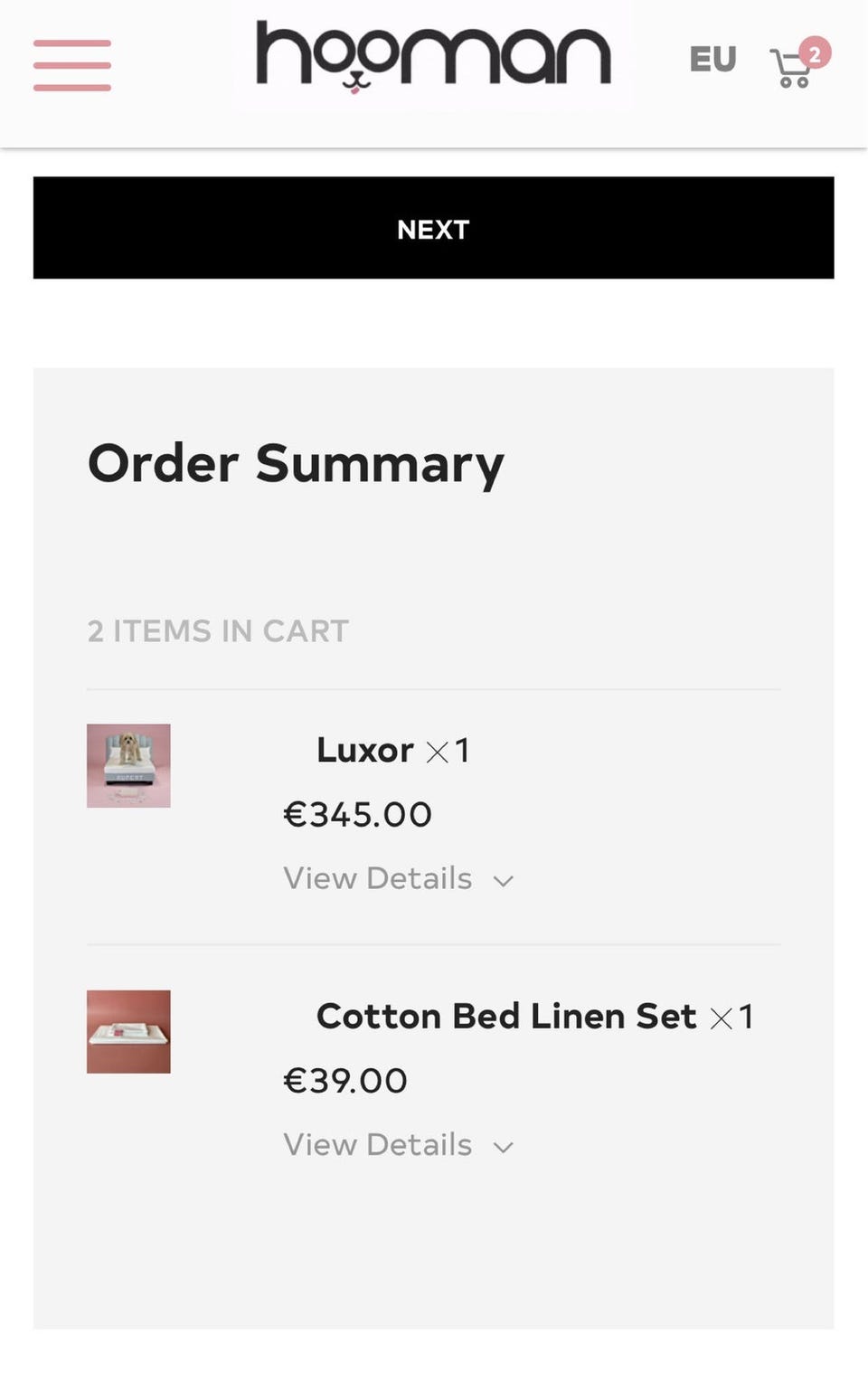
Task: Open the pink hamburger menu
Action: pyautogui.click(x=72, y=65)
